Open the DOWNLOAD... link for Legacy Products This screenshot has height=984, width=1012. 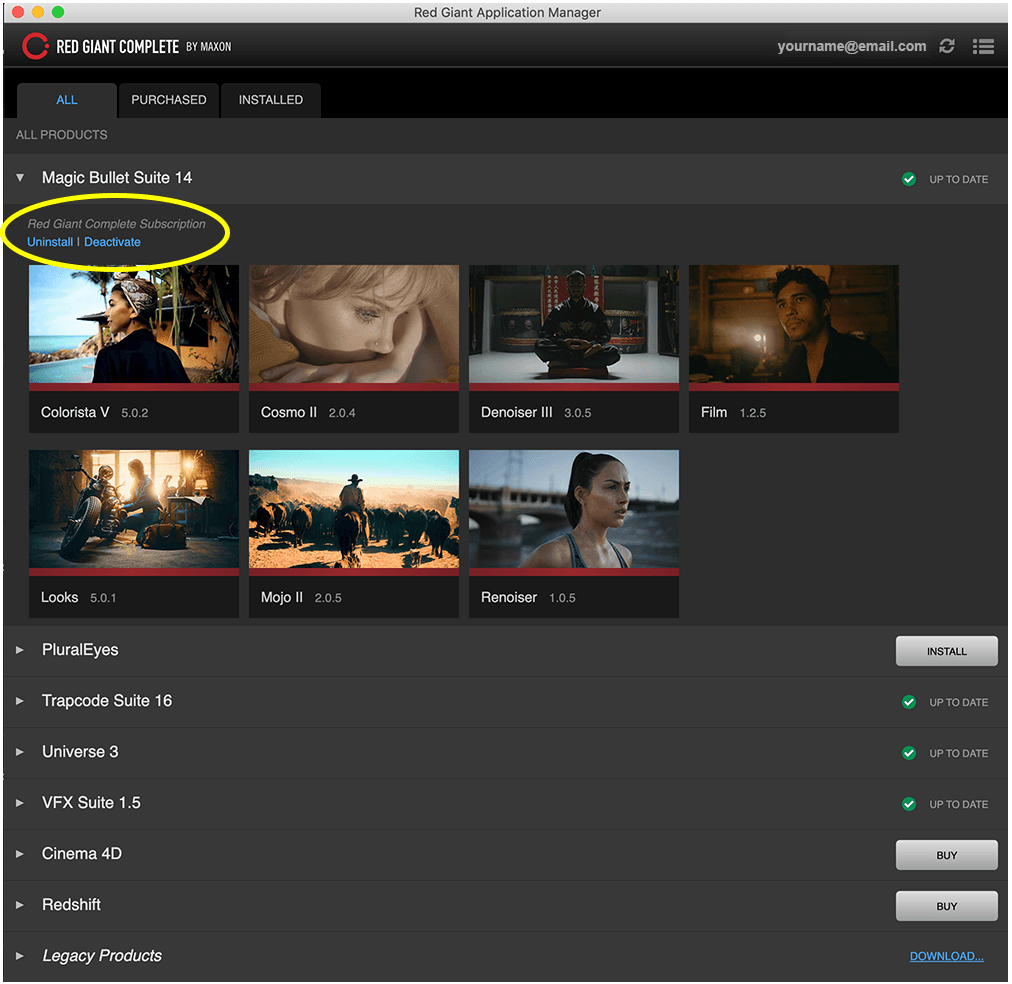[x=946, y=956]
